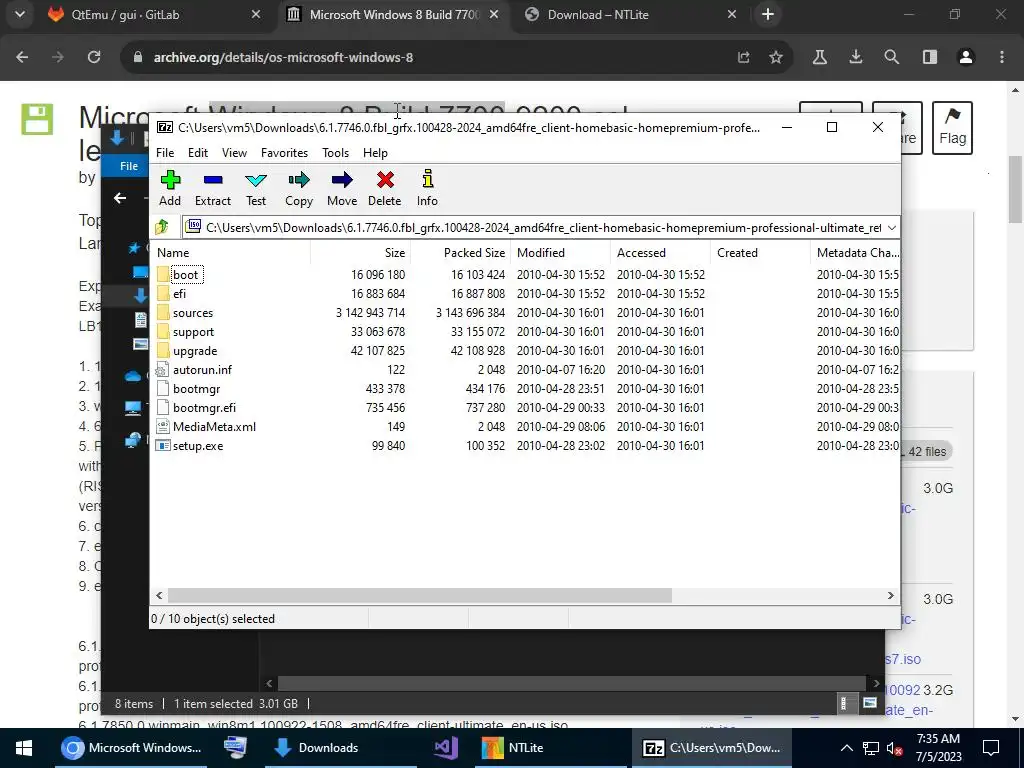Click the muted volume tray icon
The image size is (1024, 768).
tap(895, 748)
